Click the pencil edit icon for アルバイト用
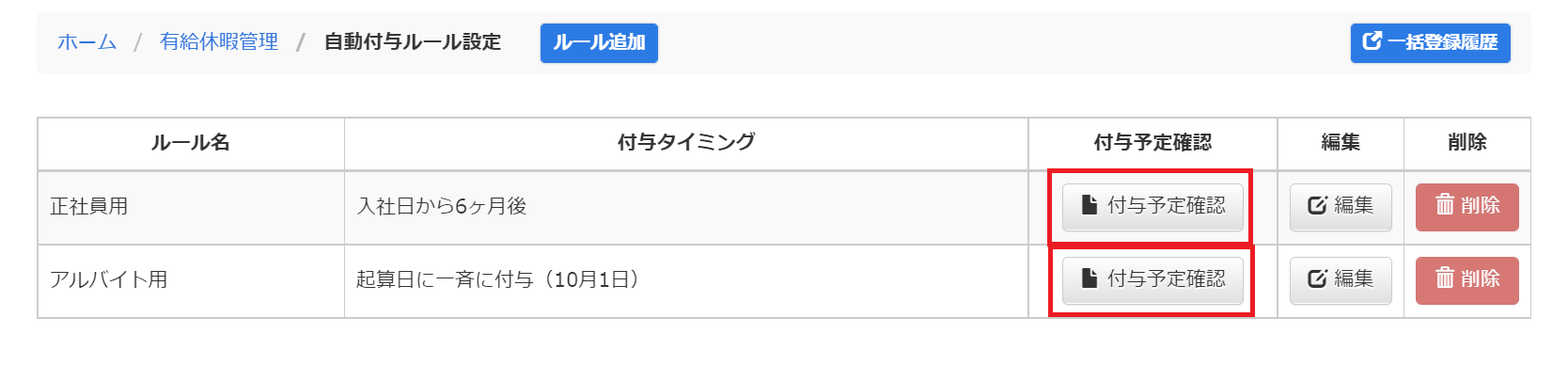 click(1317, 278)
